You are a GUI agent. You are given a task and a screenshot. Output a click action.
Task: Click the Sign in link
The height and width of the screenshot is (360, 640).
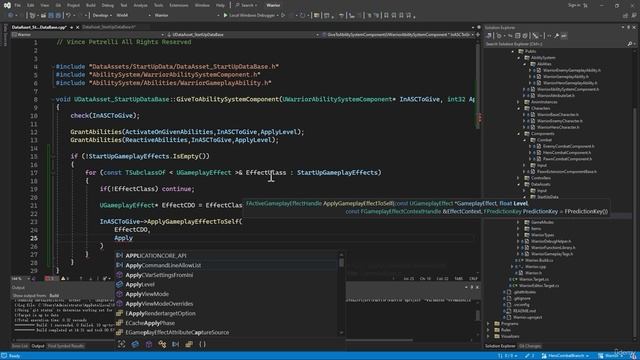pos(574,5)
